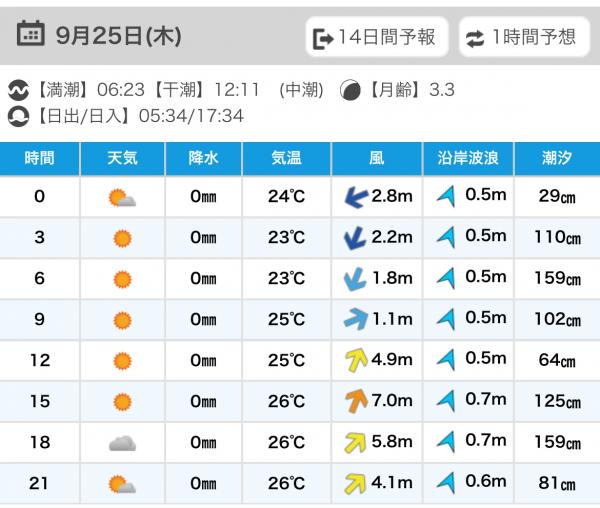Image resolution: width=600 pixels, height=508 pixels.
Task: Click the partly cloudy icon at hour 0
Action: click(122, 198)
